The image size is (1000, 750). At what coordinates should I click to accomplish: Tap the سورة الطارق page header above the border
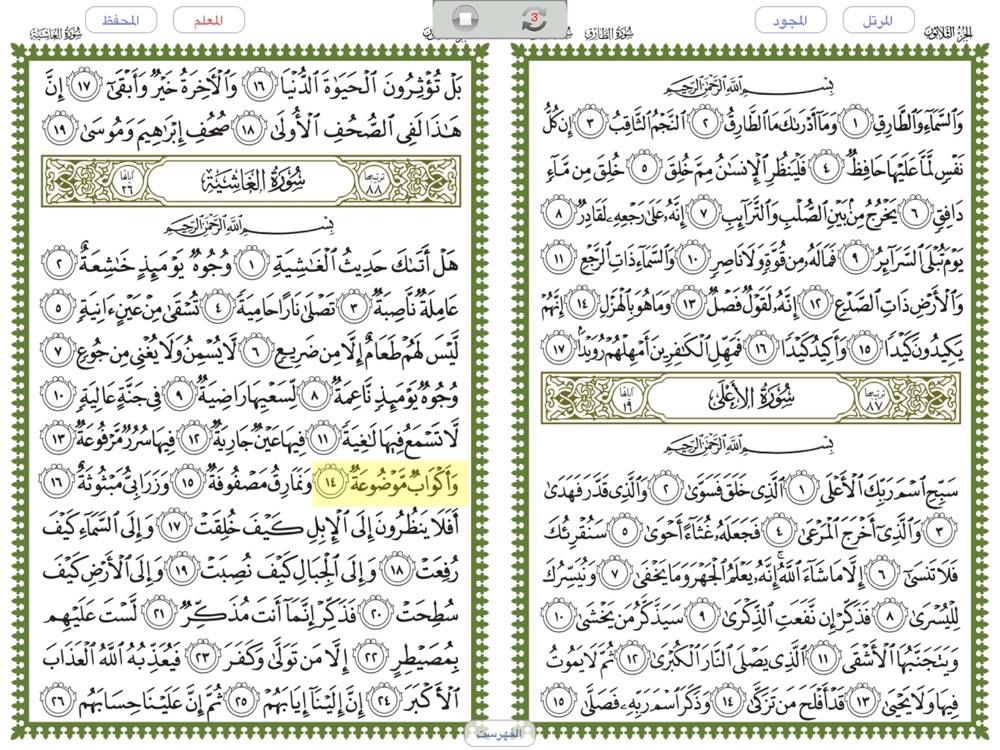[x=610, y=33]
